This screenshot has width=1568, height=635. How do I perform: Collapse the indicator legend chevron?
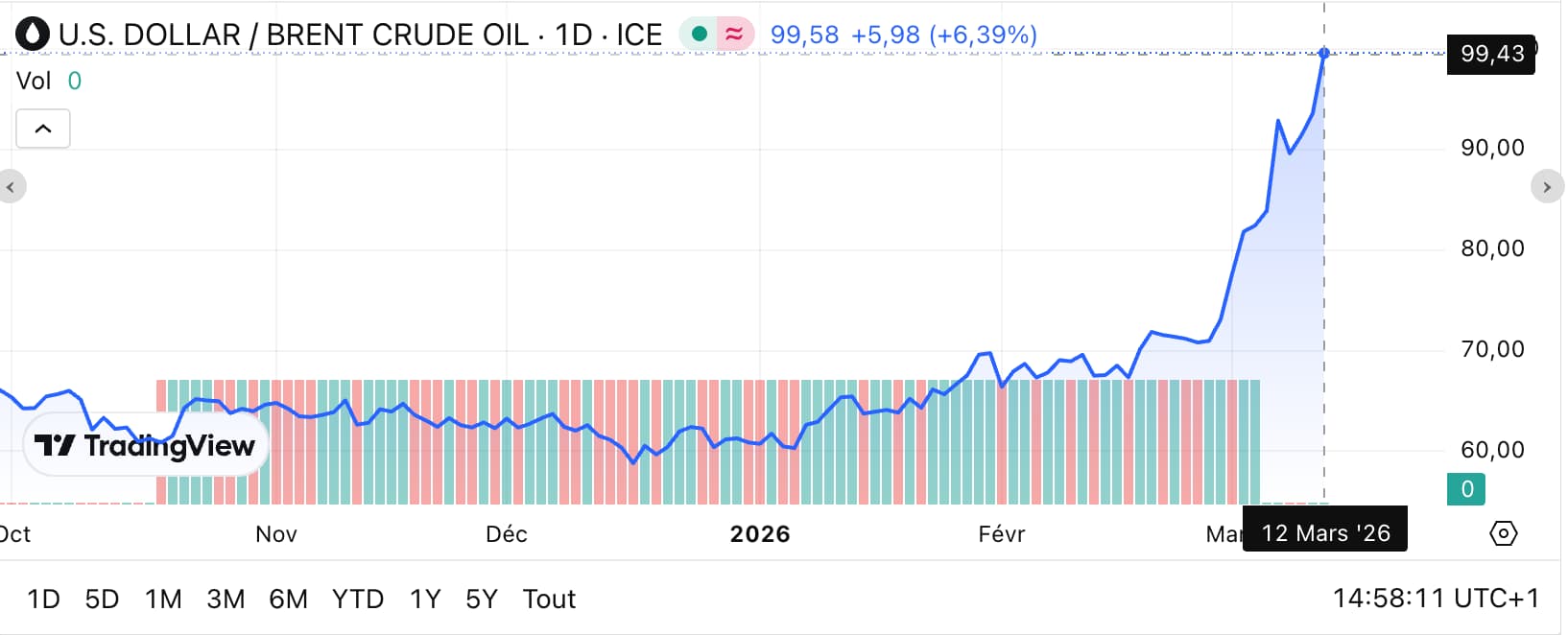point(43,129)
